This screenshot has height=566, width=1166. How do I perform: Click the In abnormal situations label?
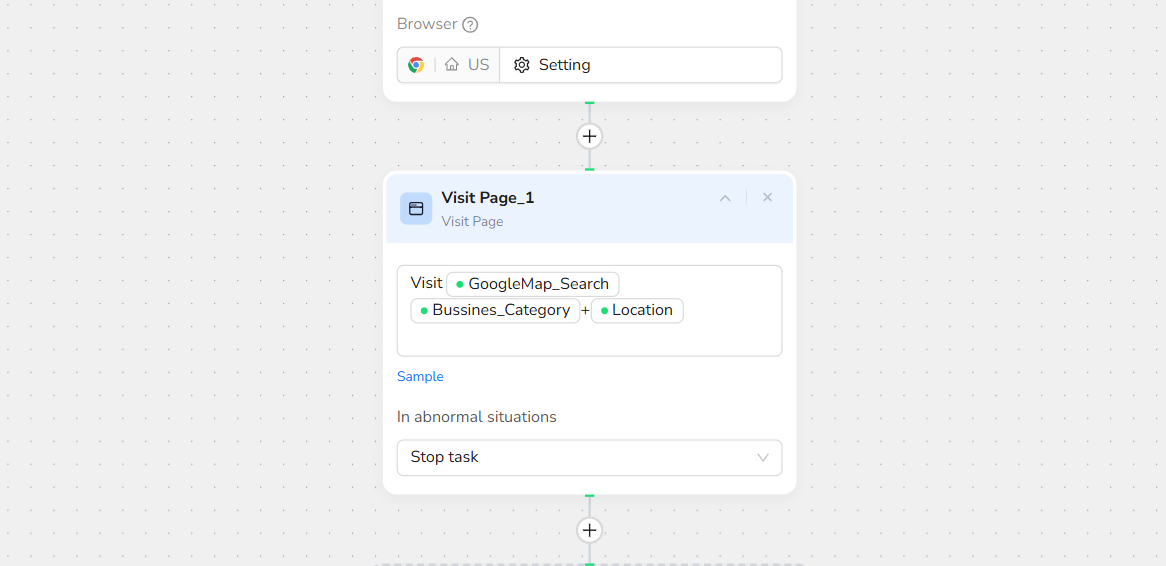(477, 417)
